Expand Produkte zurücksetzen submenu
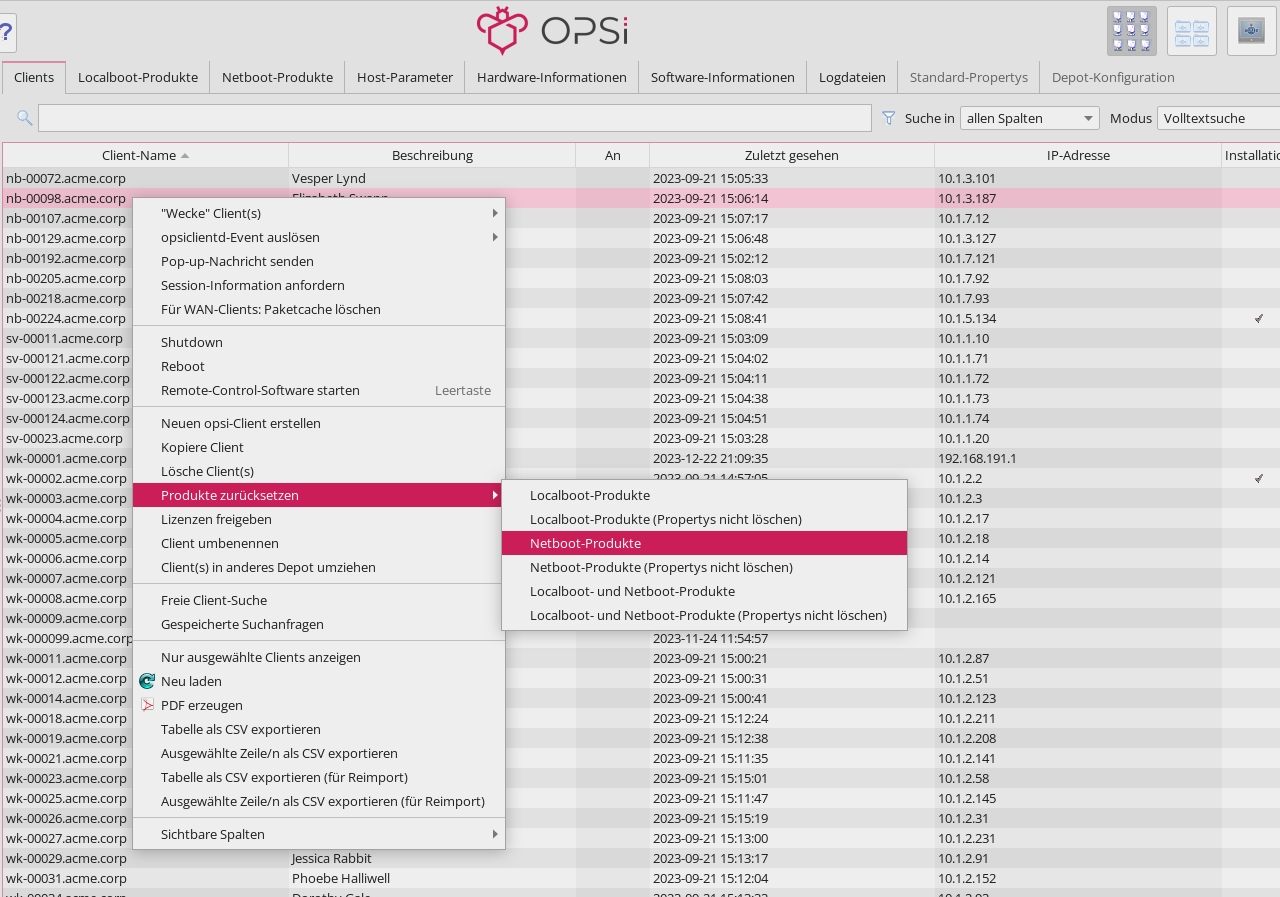This screenshot has height=897, width=1280. coord(319,495)
